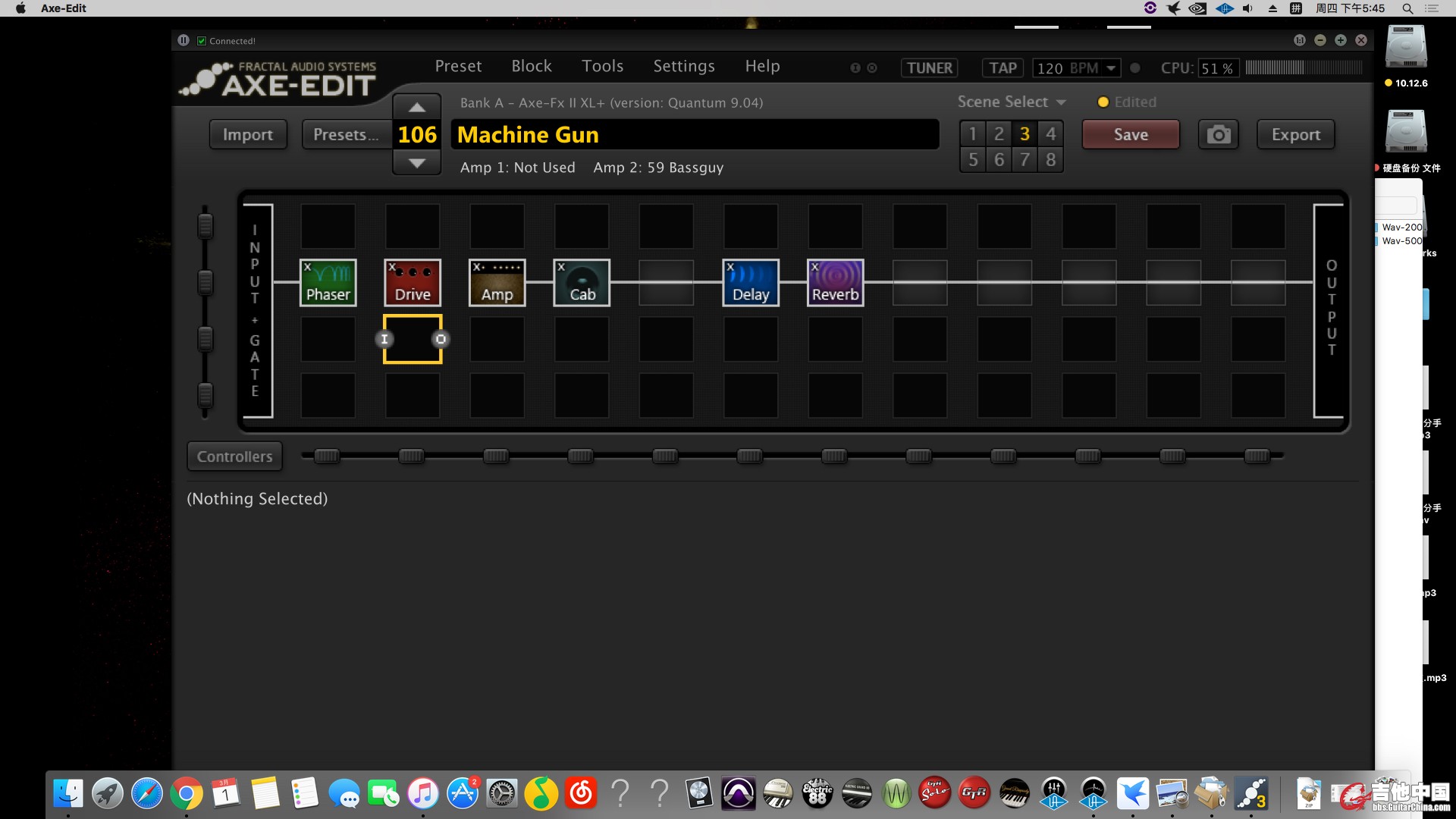Open the Messages app in the Dock

[344, 794]
